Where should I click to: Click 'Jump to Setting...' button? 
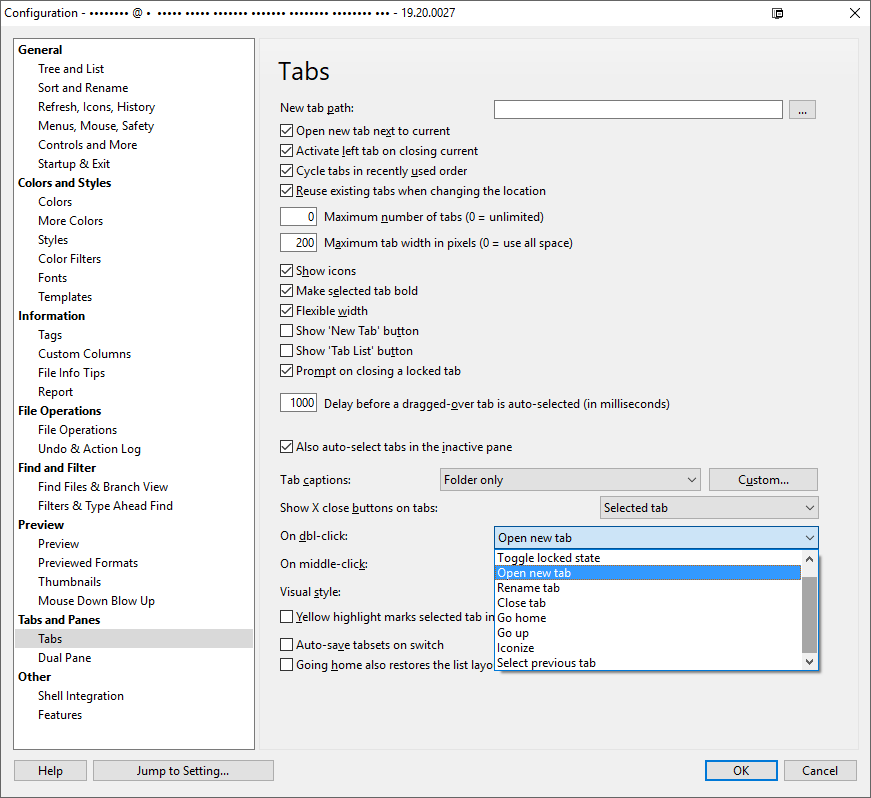183,770
